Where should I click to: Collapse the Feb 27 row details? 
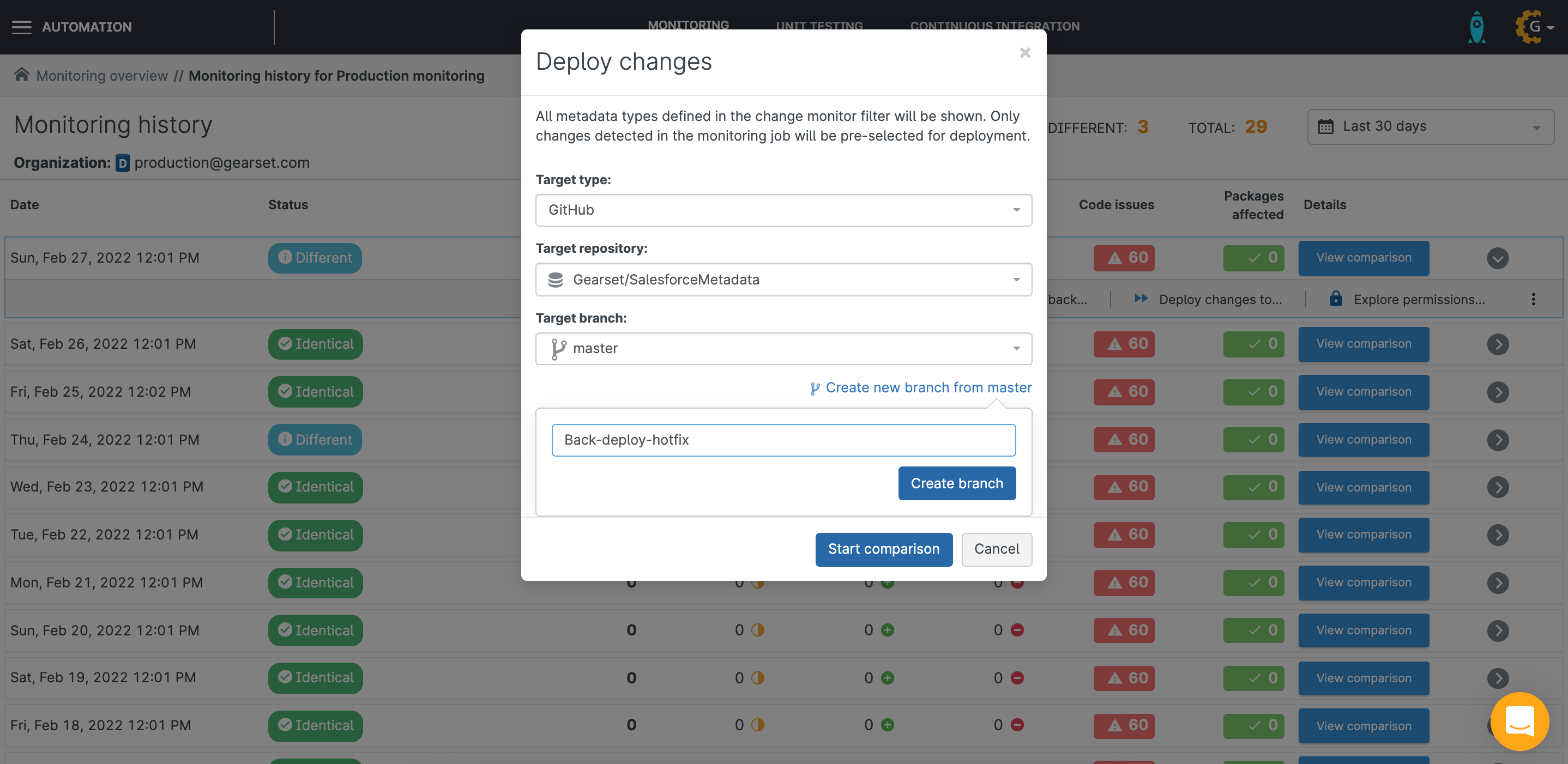(1497, 258)
